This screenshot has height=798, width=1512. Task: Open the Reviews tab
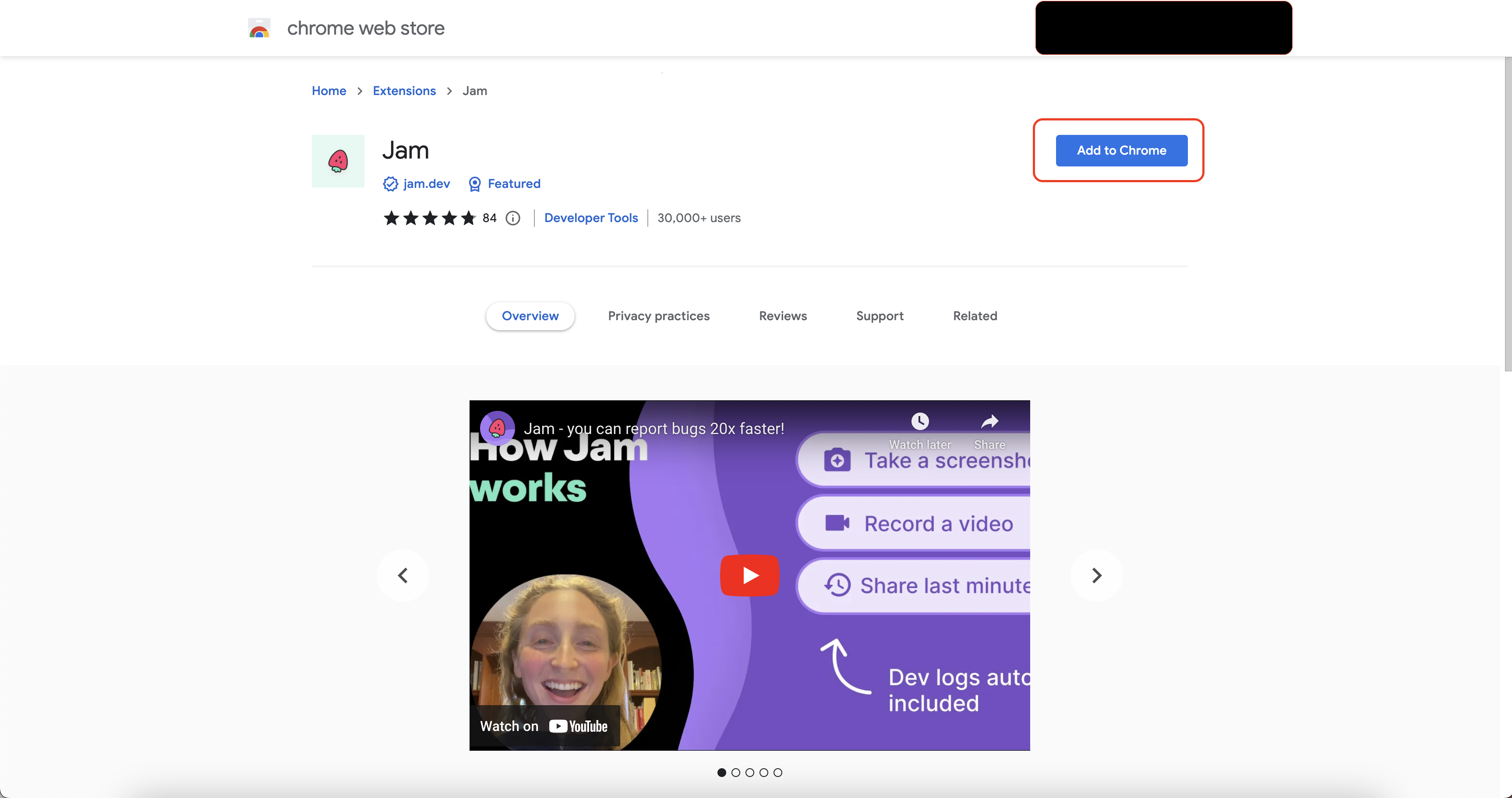tap(782, 316)
